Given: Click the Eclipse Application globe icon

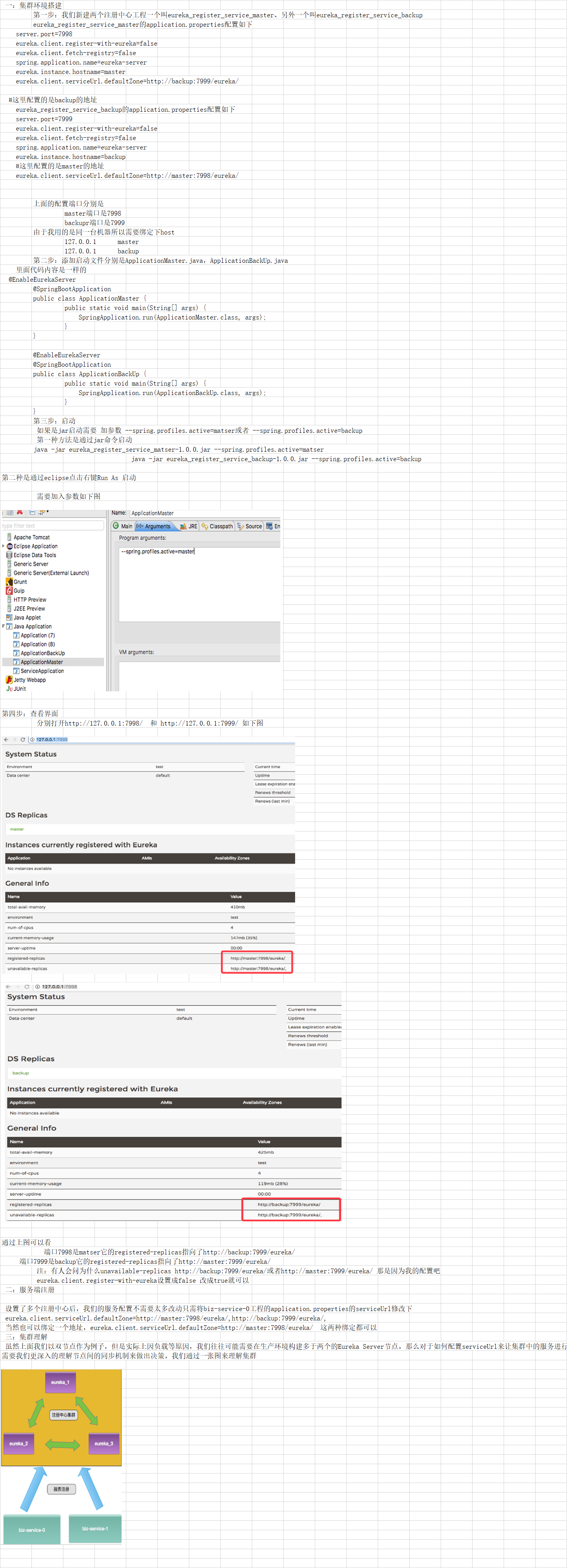Looking at the screenshot, I should tap(9, 546).
